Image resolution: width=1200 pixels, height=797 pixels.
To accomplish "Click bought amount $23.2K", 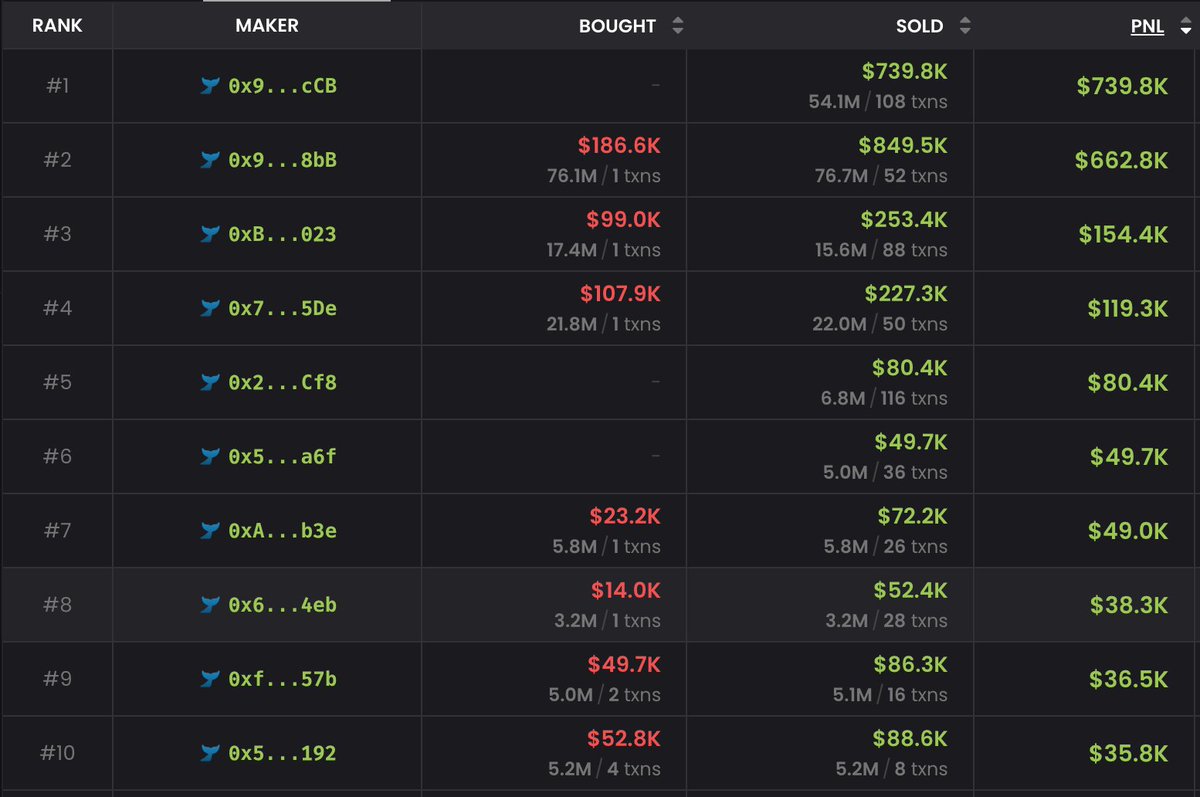I will tap(625, 516).
